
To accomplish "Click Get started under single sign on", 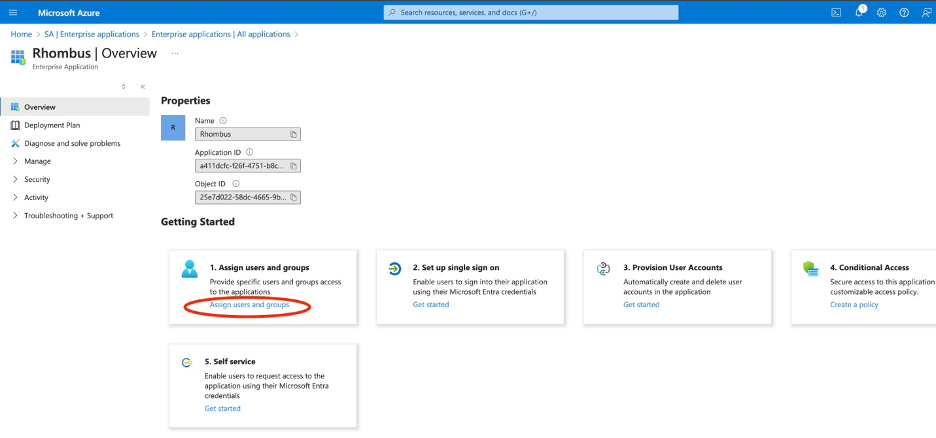I will [431, 305].
